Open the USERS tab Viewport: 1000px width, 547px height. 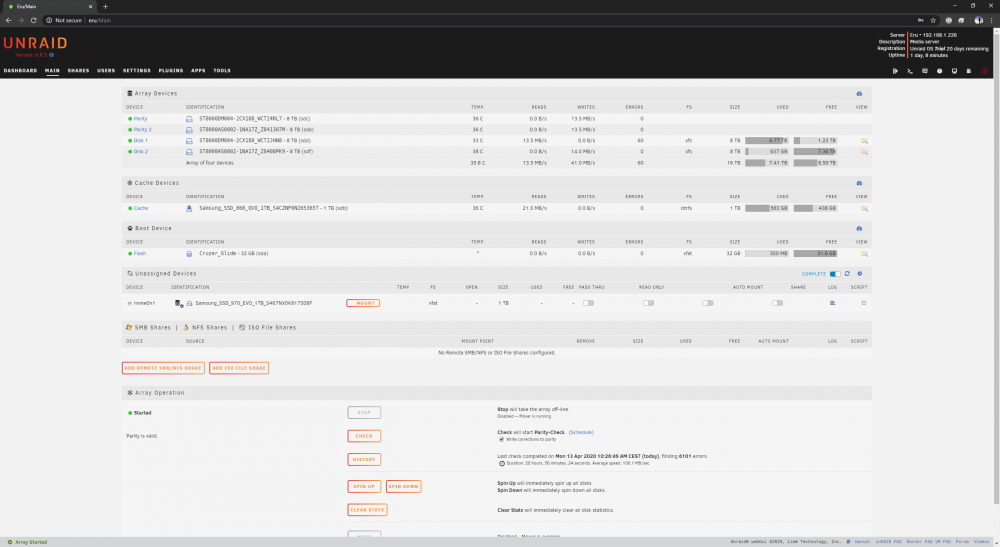point(106,71)
